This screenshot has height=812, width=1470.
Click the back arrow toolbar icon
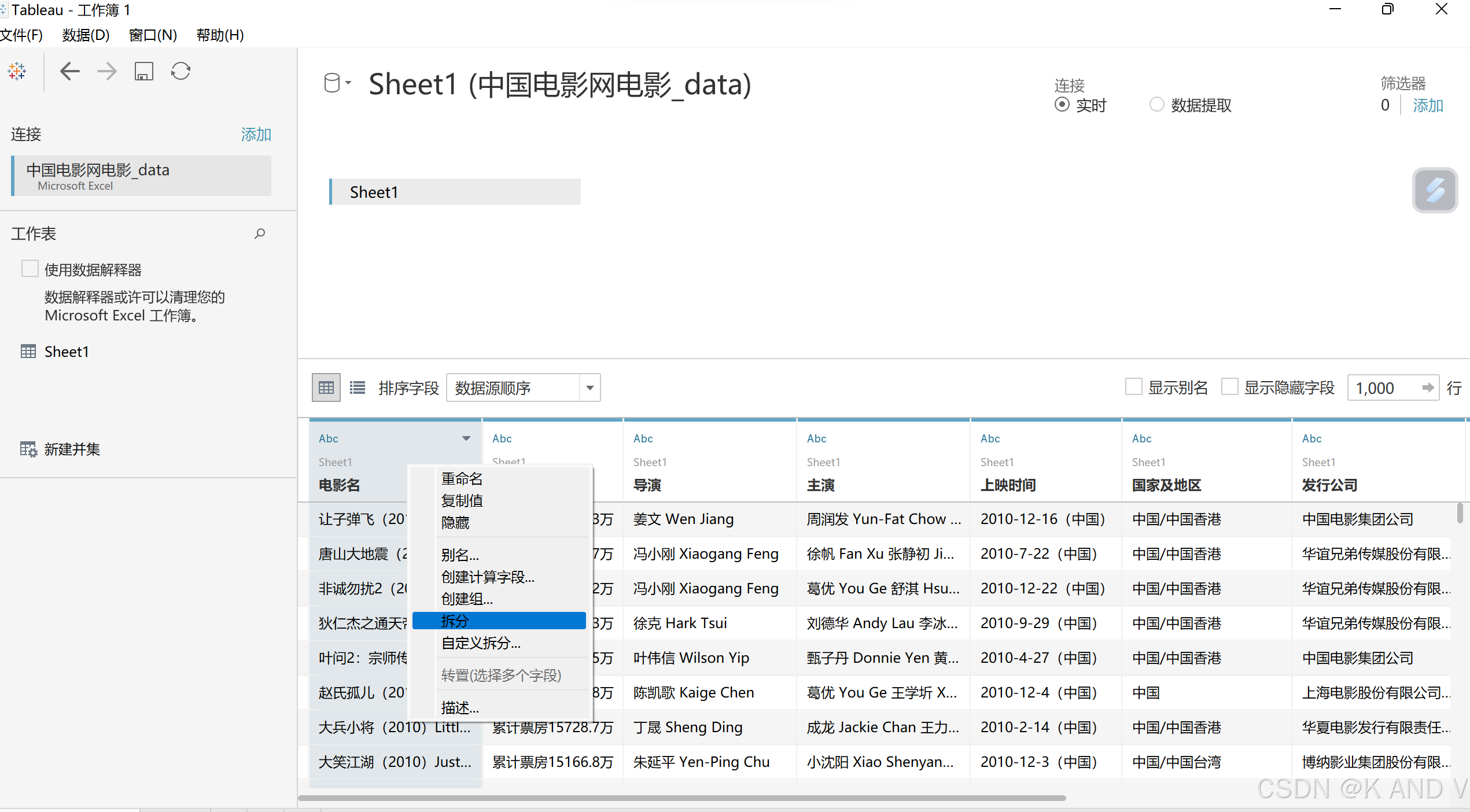click(x=70, y=71)
